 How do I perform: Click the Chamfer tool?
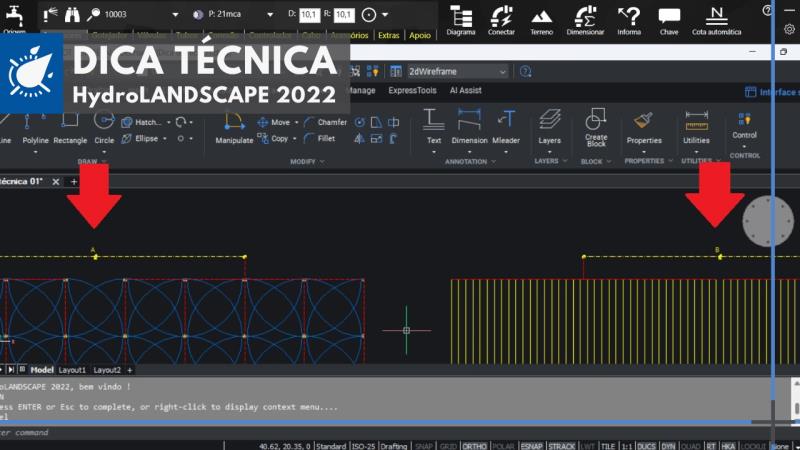click(x=326, y=122)
